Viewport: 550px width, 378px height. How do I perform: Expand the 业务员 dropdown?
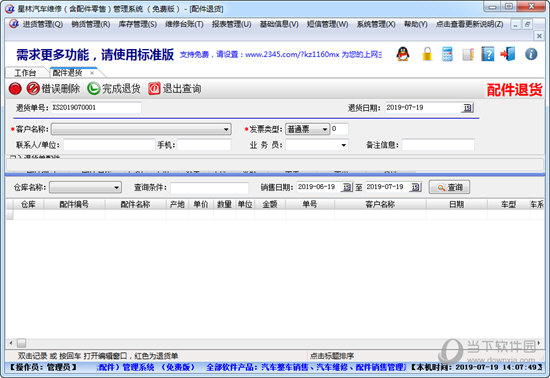pyautogui.click(x=344, y=145)
